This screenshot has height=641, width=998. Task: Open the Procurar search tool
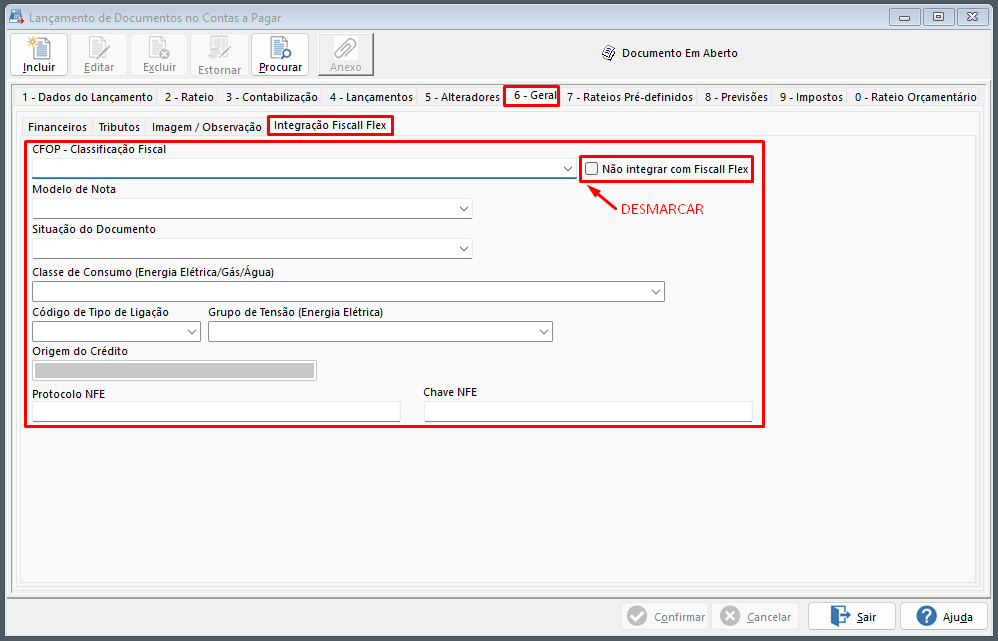tap(280, 55)
